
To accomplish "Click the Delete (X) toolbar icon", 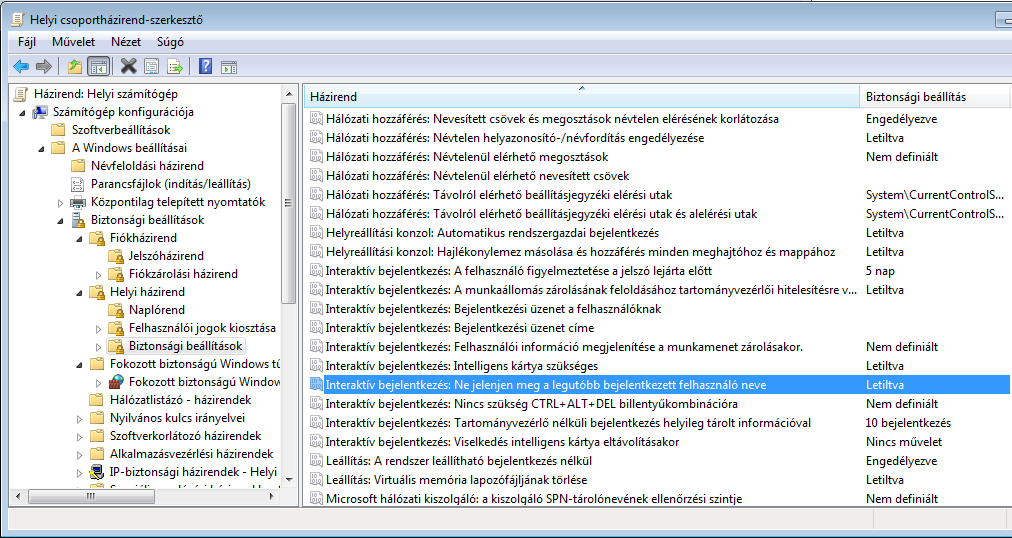I will (x=128, y=66).
